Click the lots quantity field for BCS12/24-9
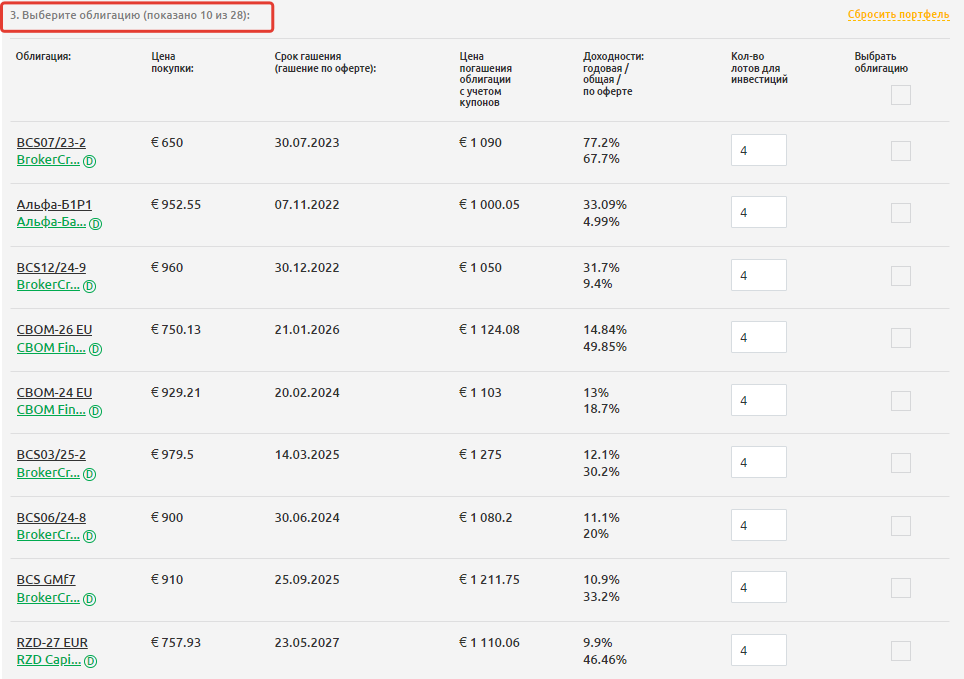 (758, 275)
